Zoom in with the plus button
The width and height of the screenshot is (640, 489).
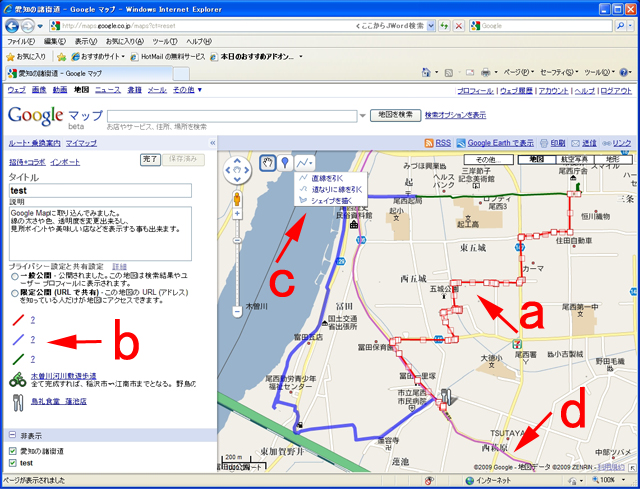coord(237,213)
